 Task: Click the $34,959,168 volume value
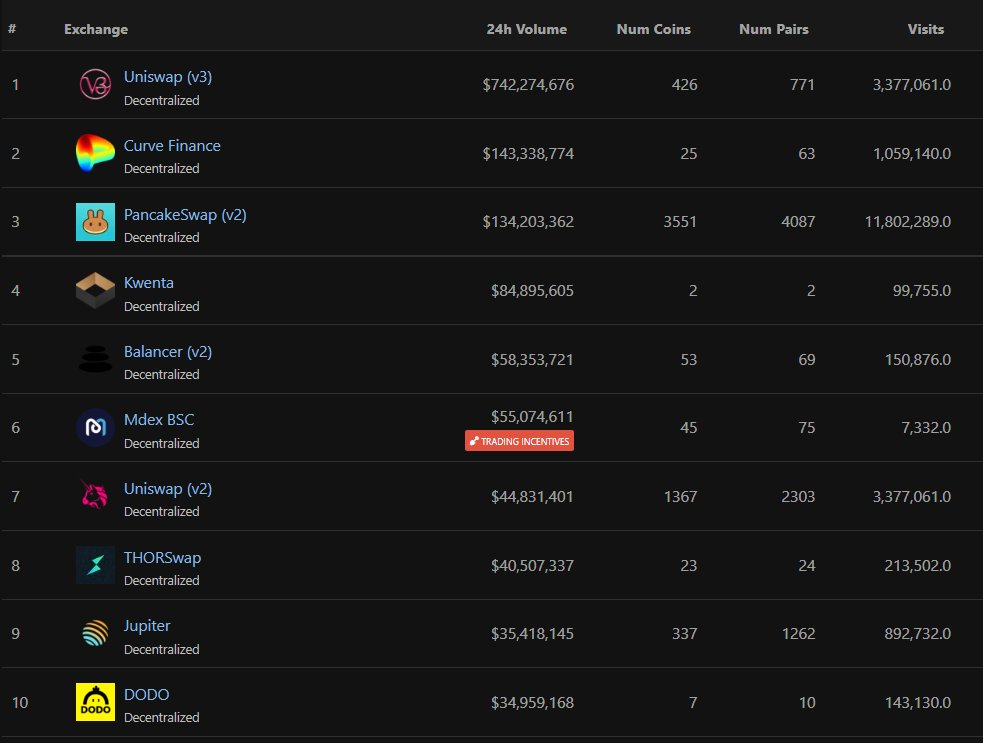point(532,702)
